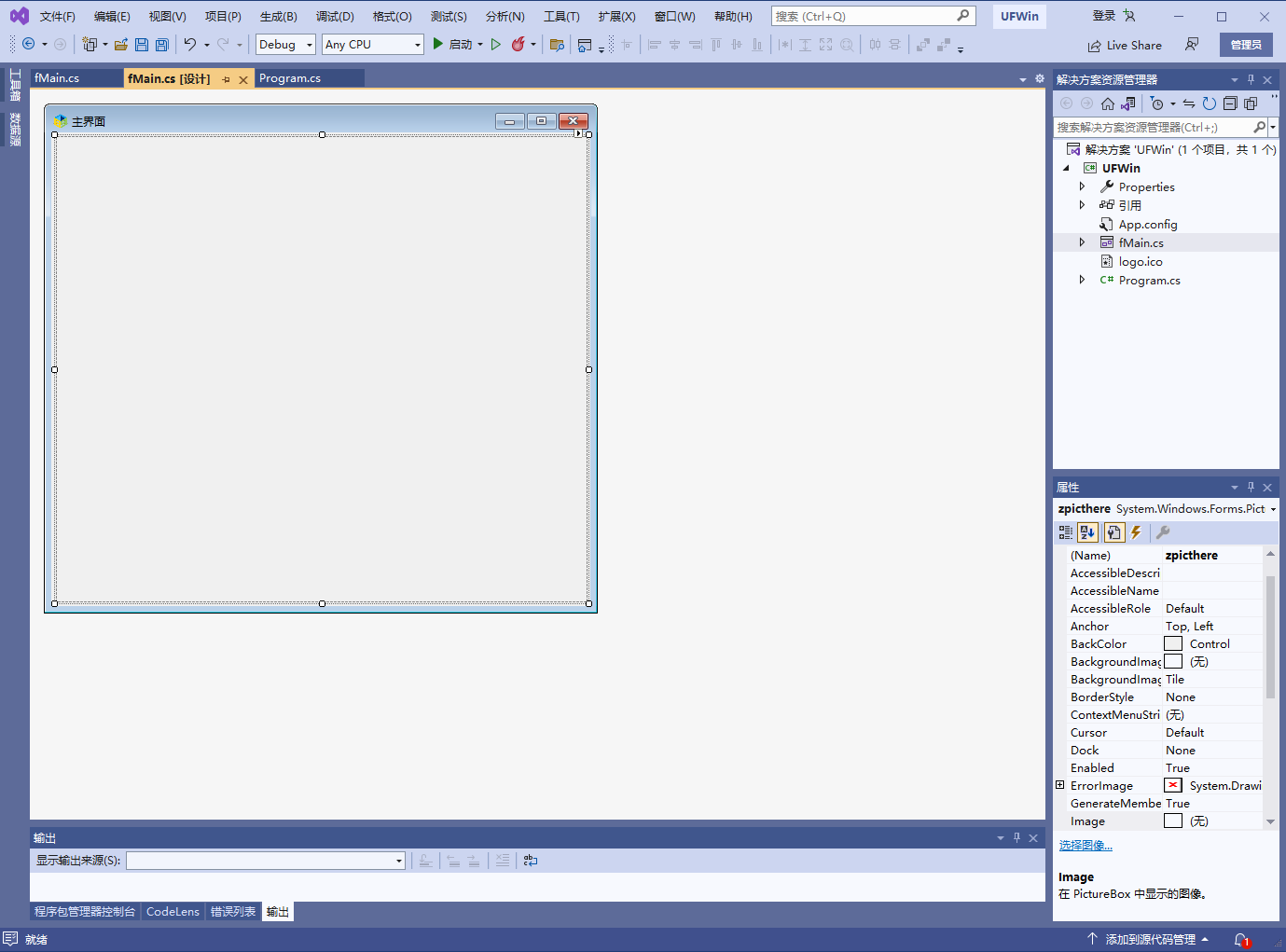
Task: Click Start Without Debugging outline arrow
Action: click(x=496, y=44)
